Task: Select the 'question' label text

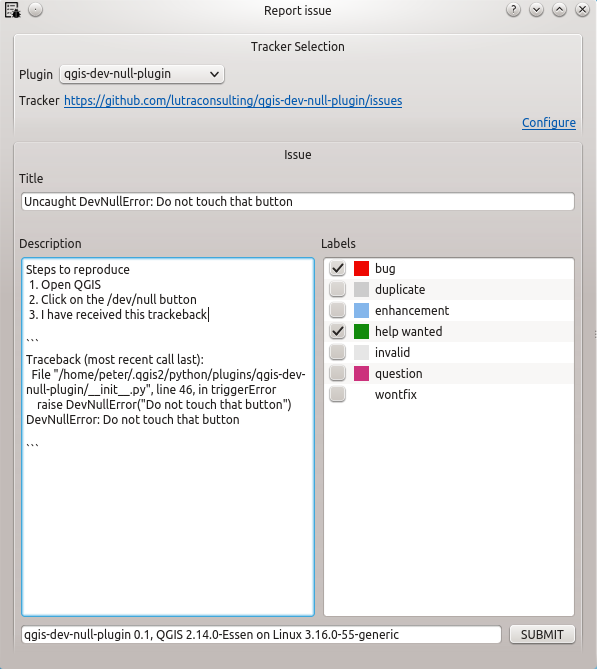Action: (x=399, y=374)
